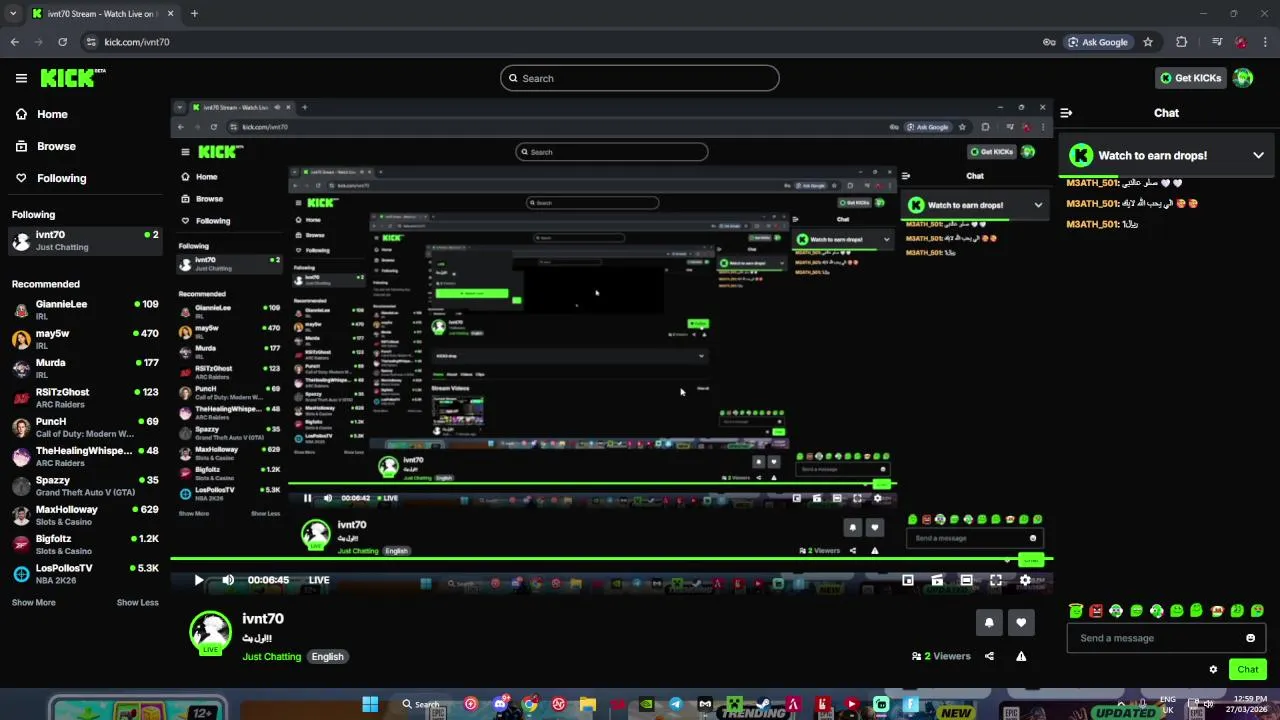The height and width of the screenshot is (720, 1280).
Task: Click the English language tag
Action: (x=327, y=657)
